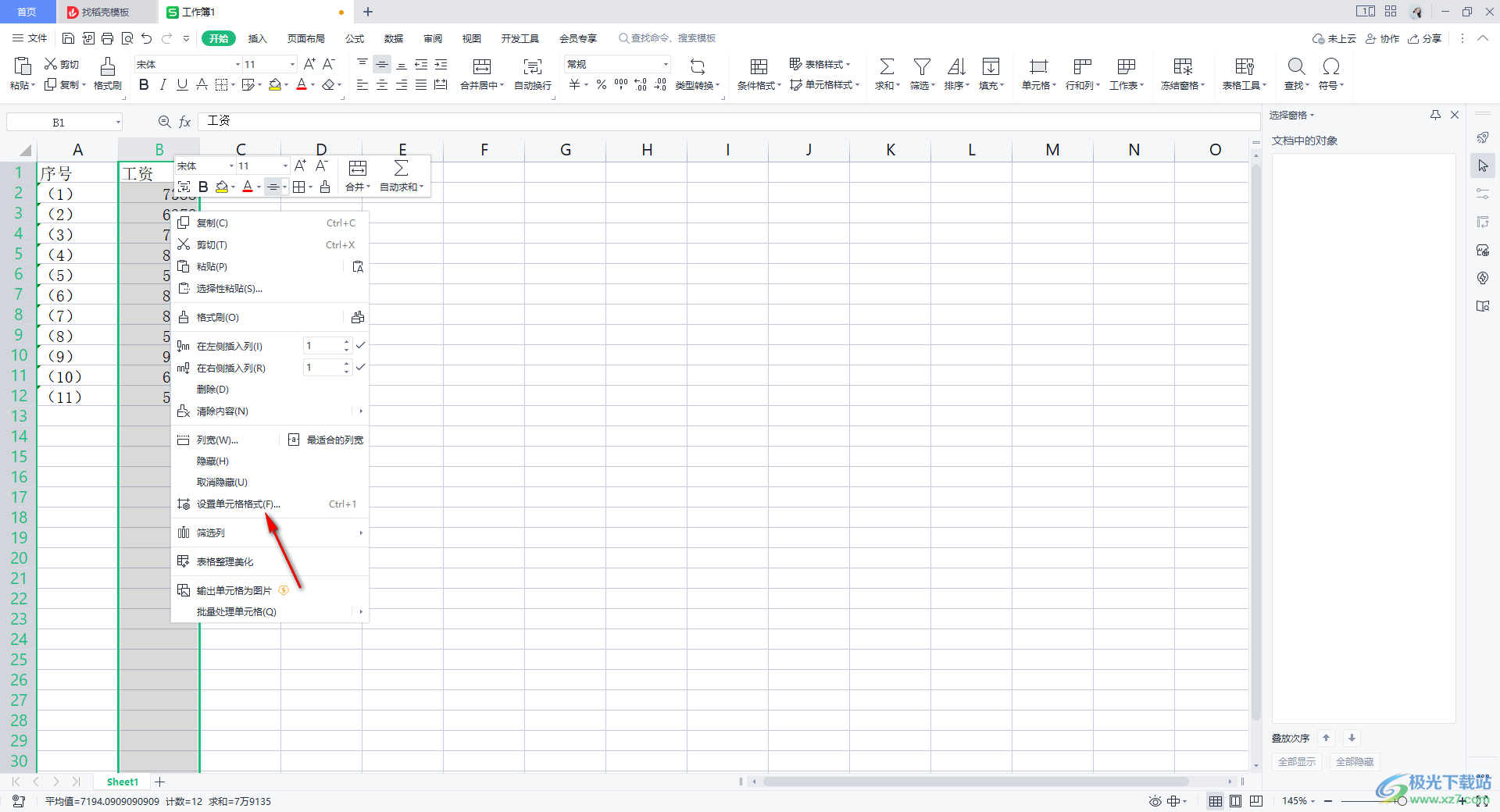Click the Fill (填充) icon
Image resolution: width=1500 pixels, height=812 pixels.
[991, 66]
